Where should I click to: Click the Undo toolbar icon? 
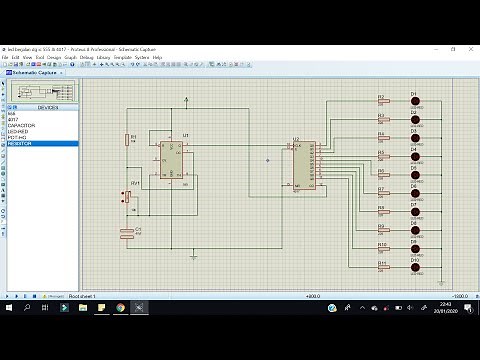(133, 64)
